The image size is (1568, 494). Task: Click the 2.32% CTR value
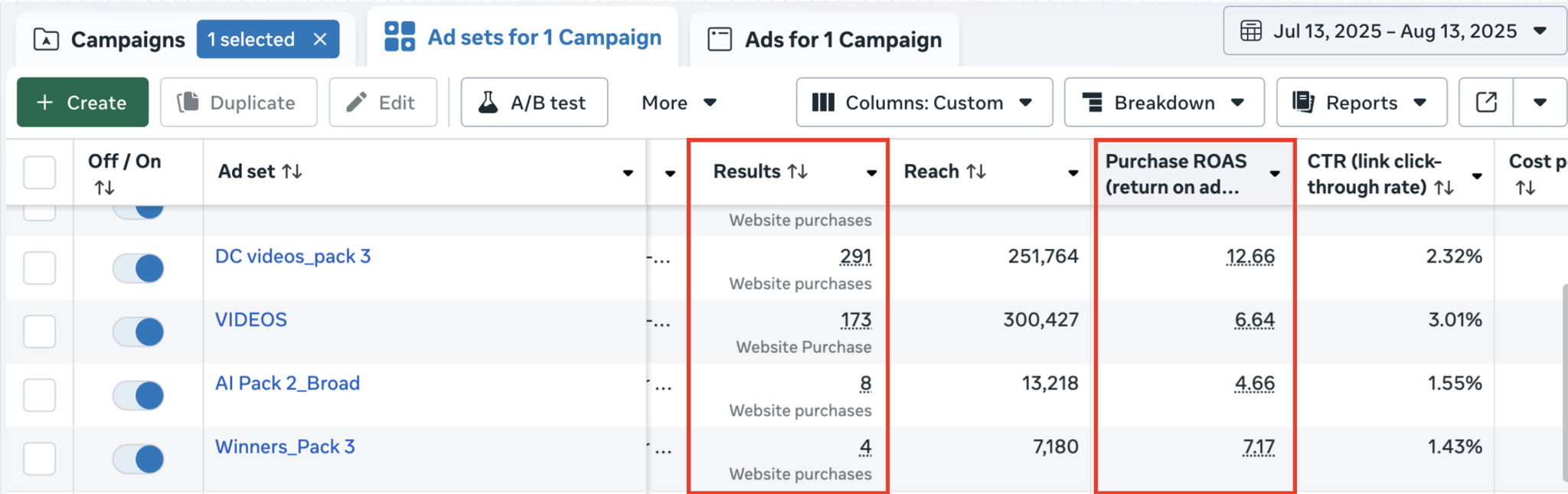[1454, 257]
